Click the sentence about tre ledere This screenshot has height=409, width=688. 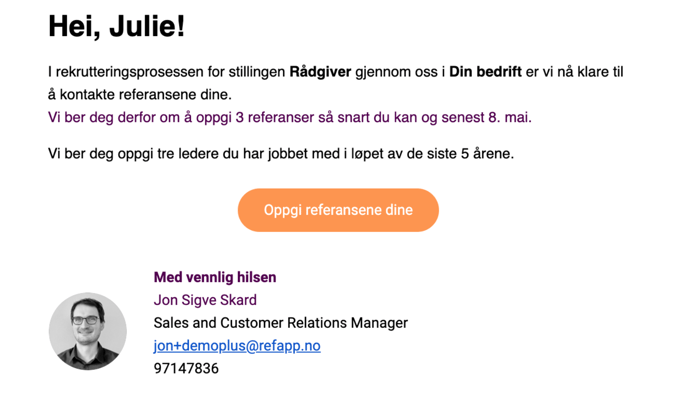click(281, 154)
